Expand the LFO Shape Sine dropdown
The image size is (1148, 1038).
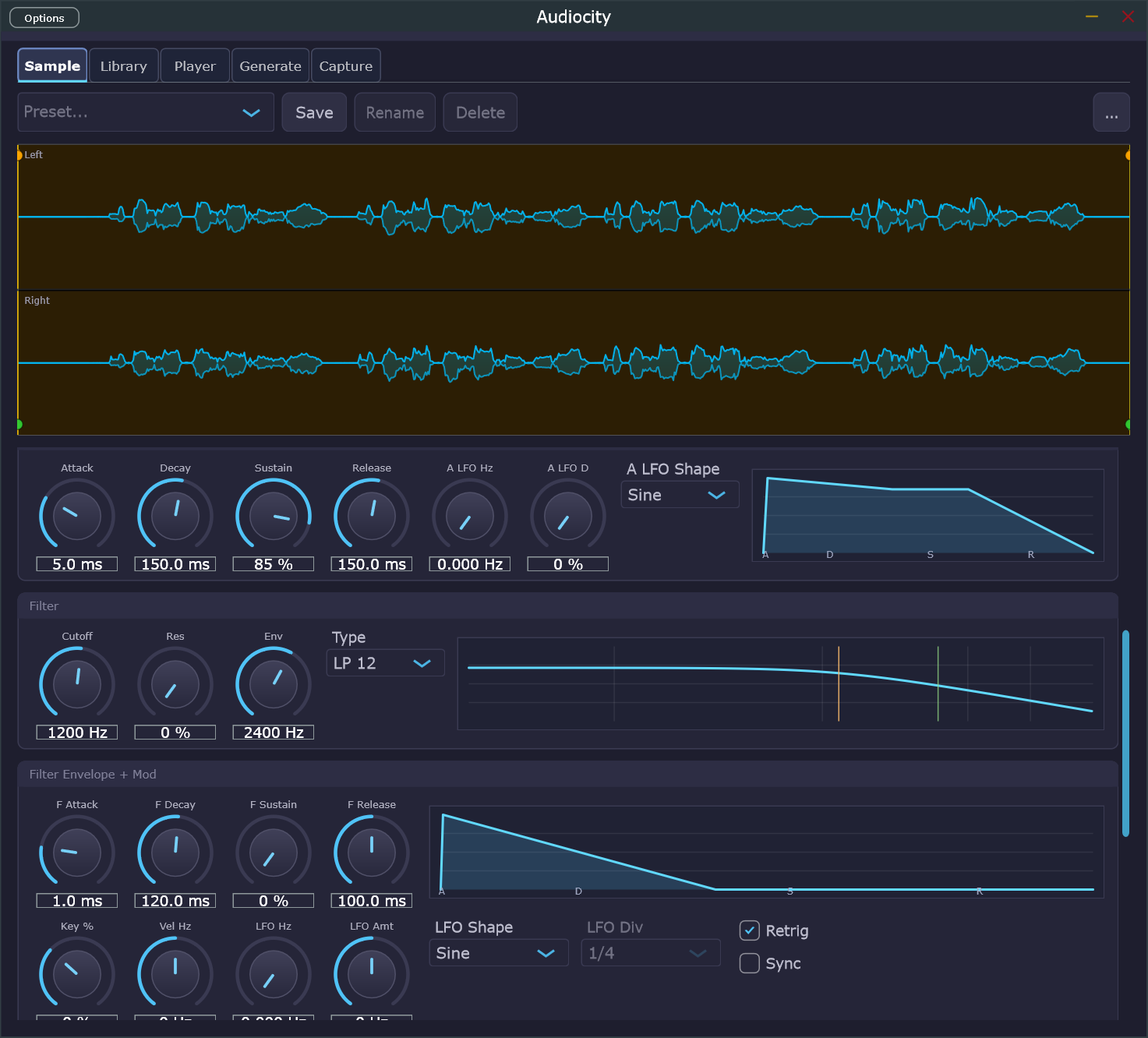pos(499,953)
